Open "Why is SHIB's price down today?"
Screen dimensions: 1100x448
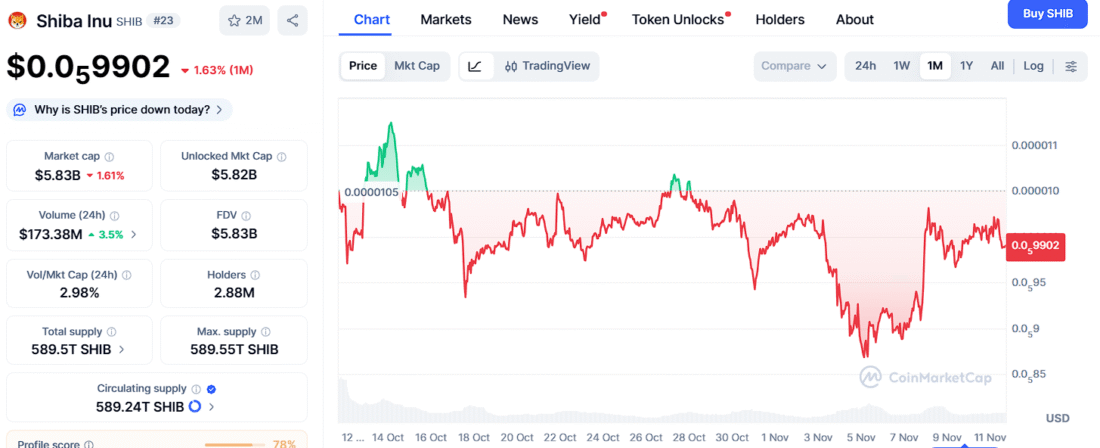point(120,109)
